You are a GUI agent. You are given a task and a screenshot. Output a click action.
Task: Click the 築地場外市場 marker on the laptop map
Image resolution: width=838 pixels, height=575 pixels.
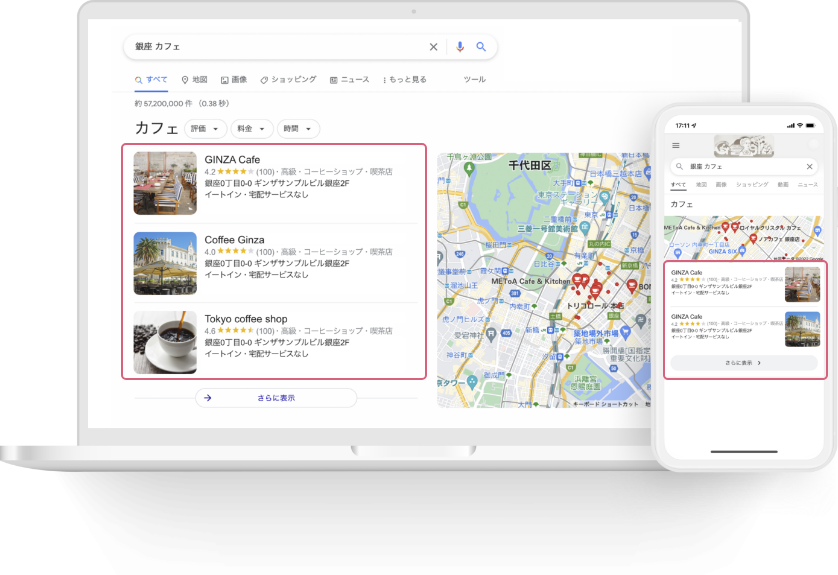tap(625, 333)
